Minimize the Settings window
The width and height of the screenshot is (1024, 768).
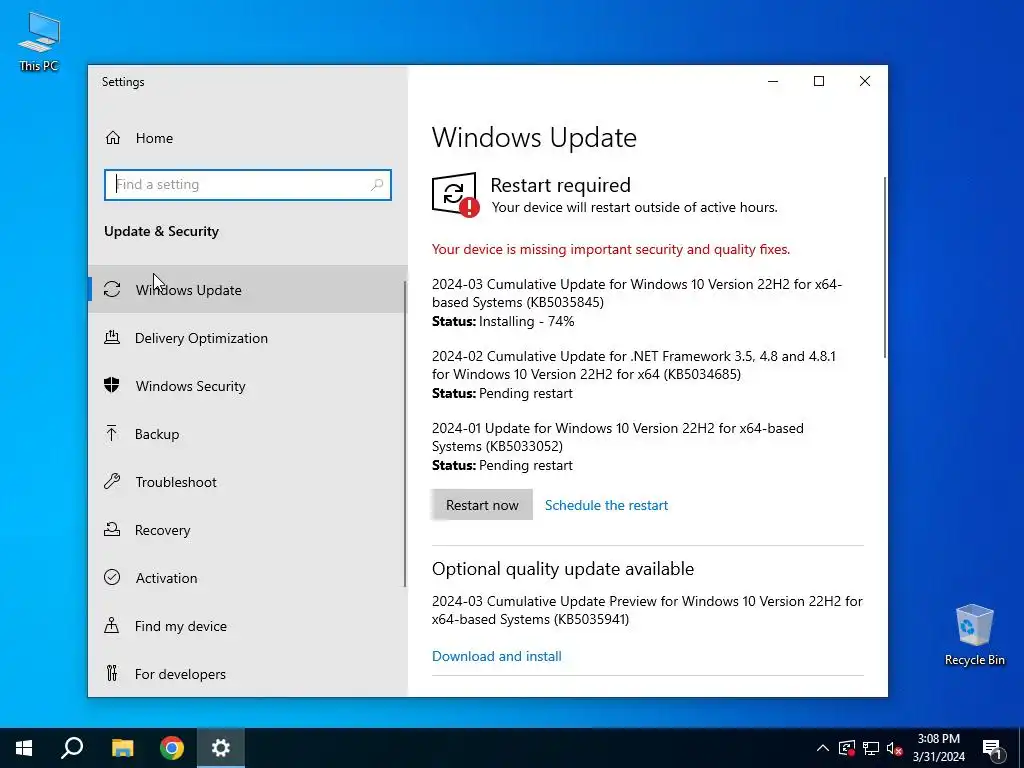[x=773, y=81]
